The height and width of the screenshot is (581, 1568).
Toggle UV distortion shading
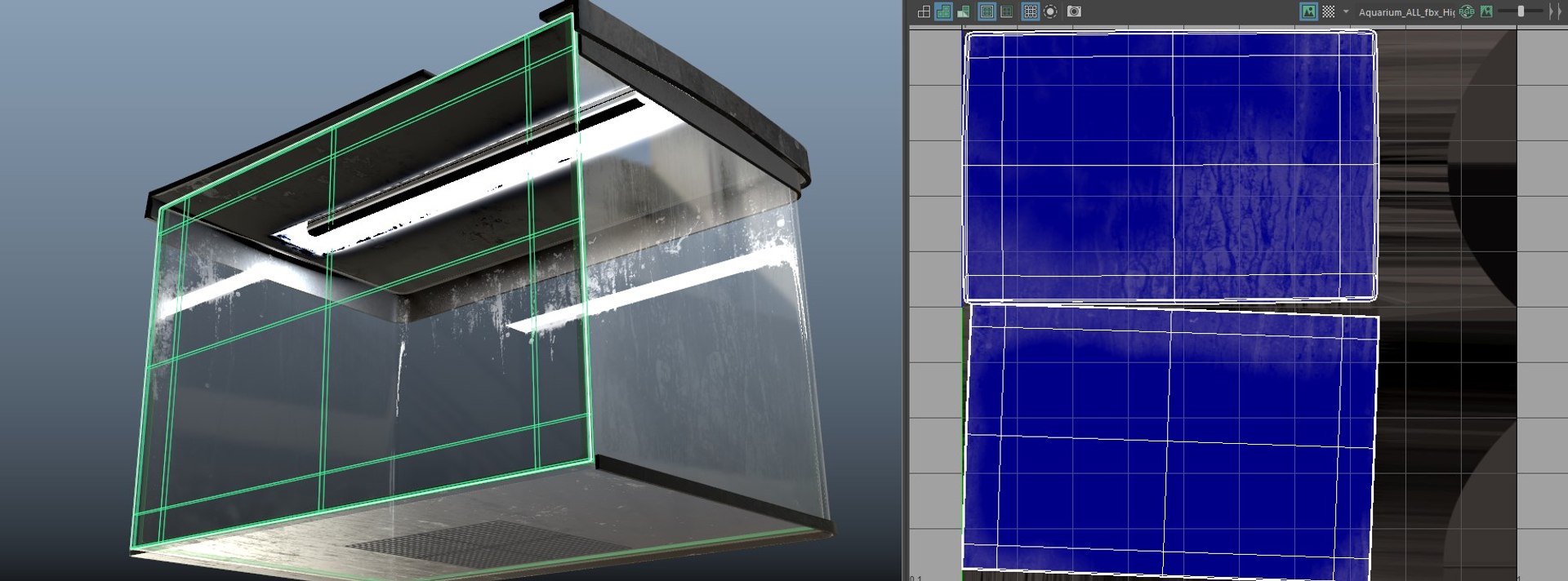[964, 11]
